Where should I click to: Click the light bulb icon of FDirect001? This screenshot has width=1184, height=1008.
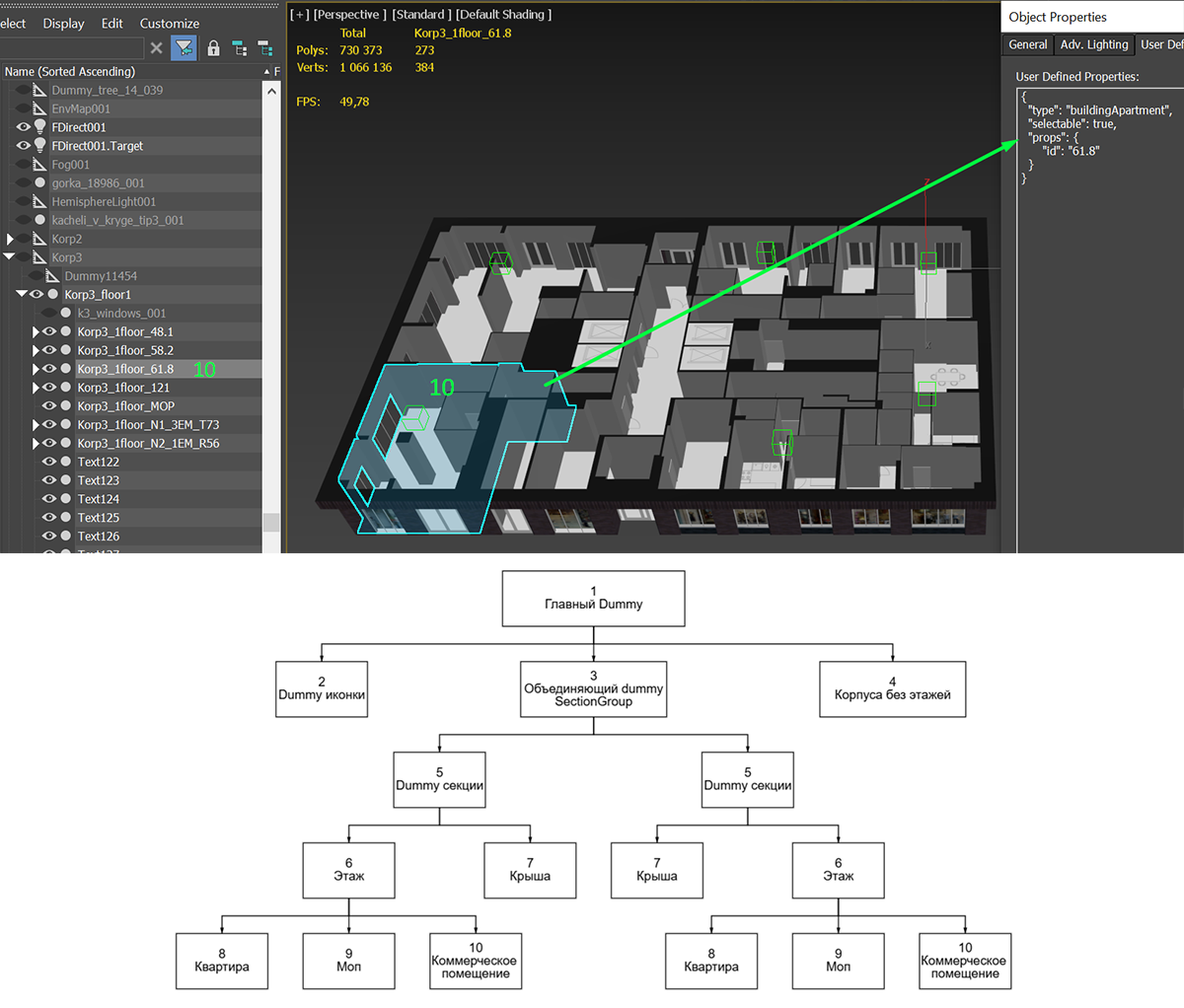click(40, 126)
